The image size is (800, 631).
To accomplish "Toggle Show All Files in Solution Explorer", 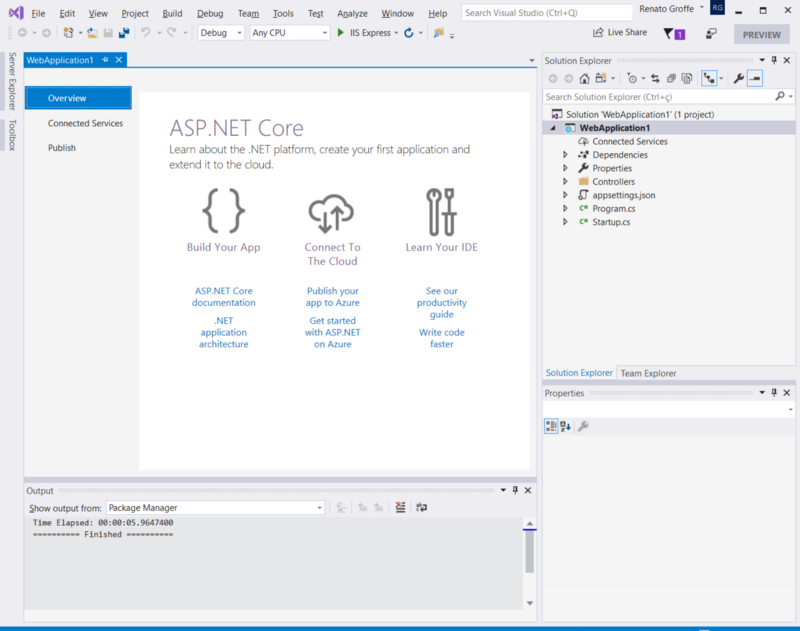I will (x=687, y=79).
